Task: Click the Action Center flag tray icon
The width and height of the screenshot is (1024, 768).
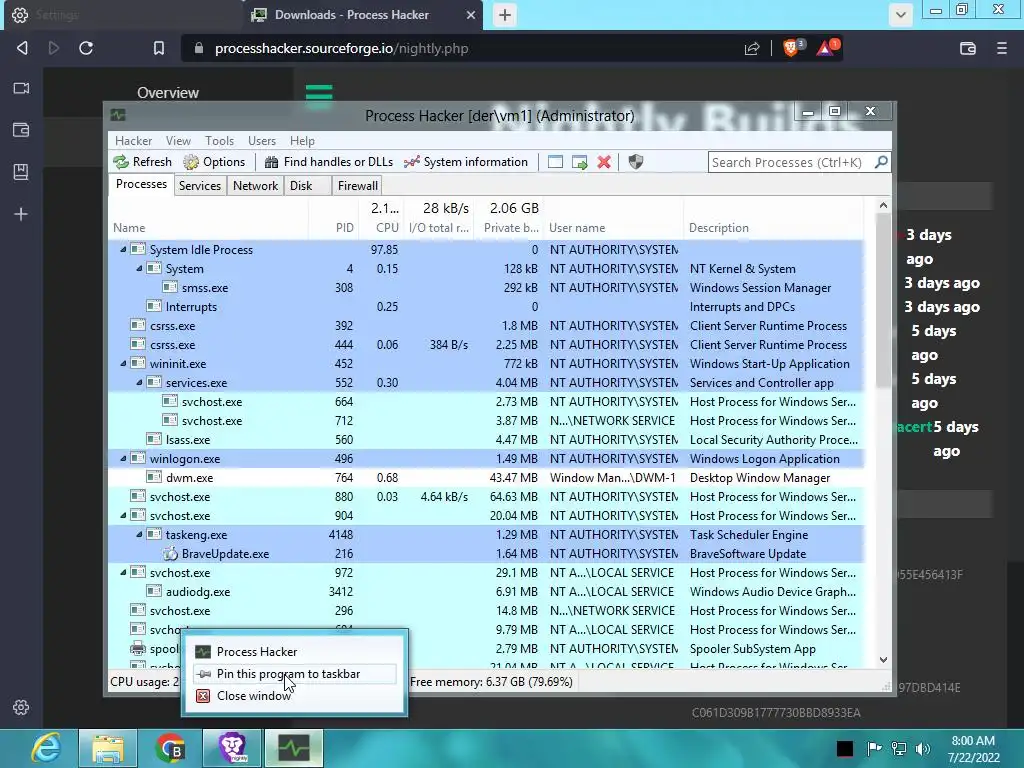Action: [x=874, y=748]
